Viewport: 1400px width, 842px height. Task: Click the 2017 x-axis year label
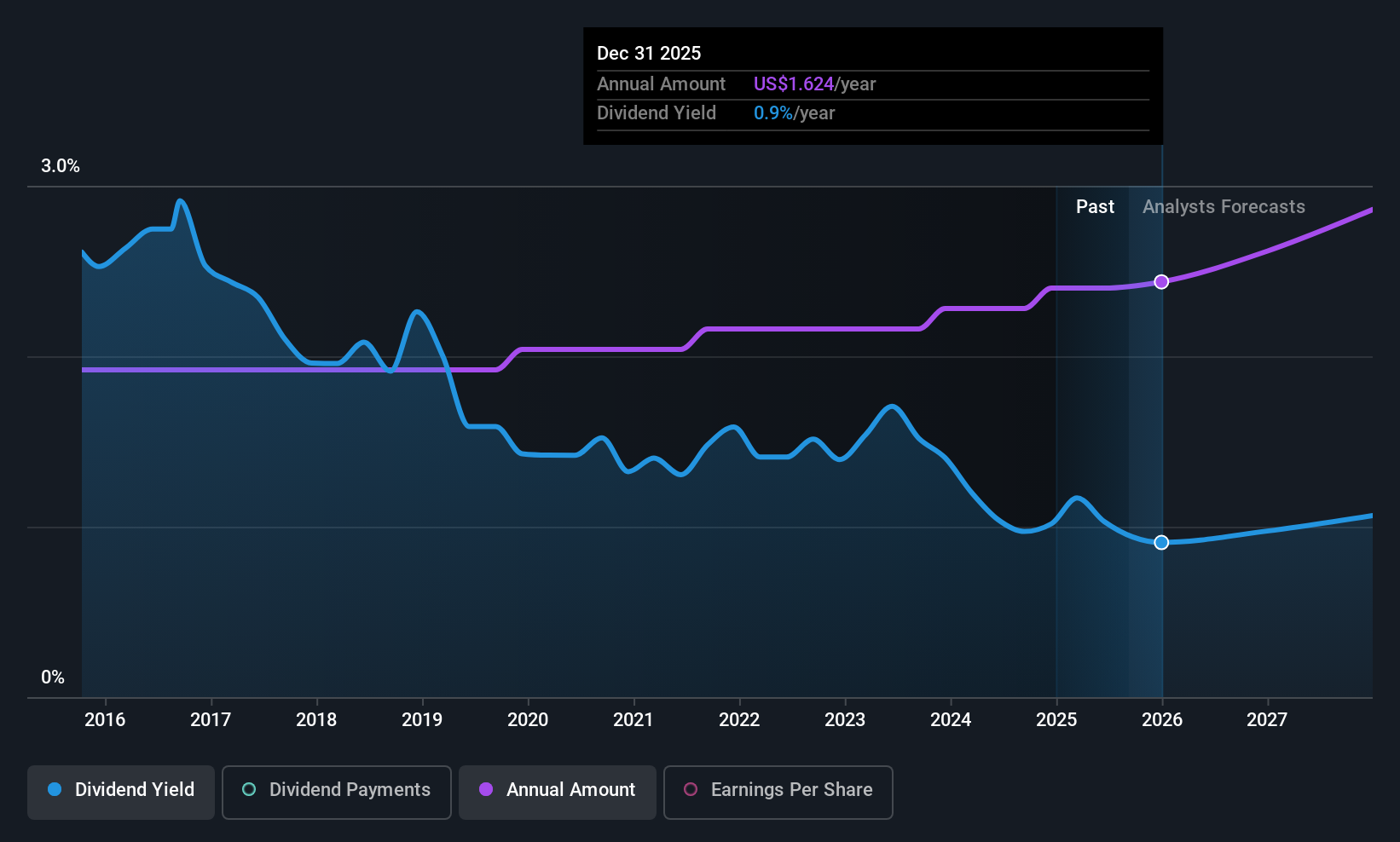211,720
